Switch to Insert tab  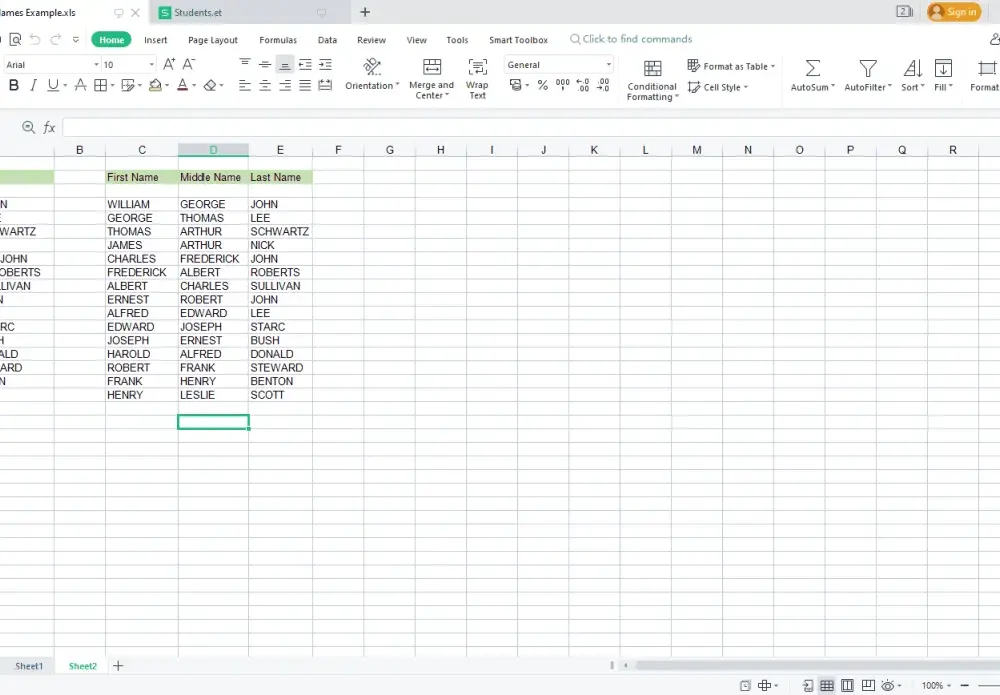click(156, 40)
